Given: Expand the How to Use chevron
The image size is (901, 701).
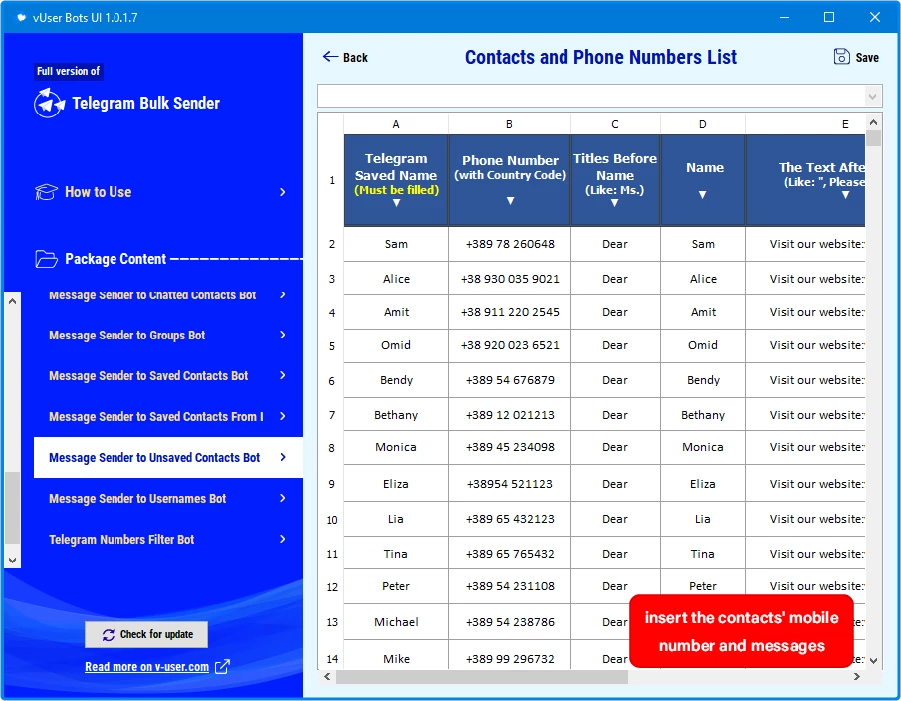Looking at the screenshot, I should [282, 192].
